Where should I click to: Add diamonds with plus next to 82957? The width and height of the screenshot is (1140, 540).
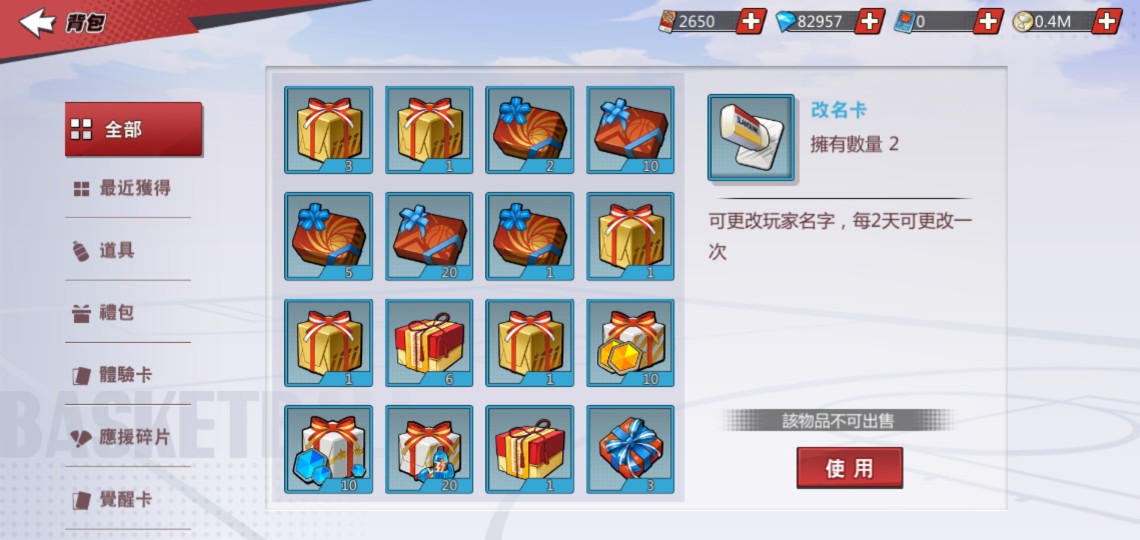870,21
